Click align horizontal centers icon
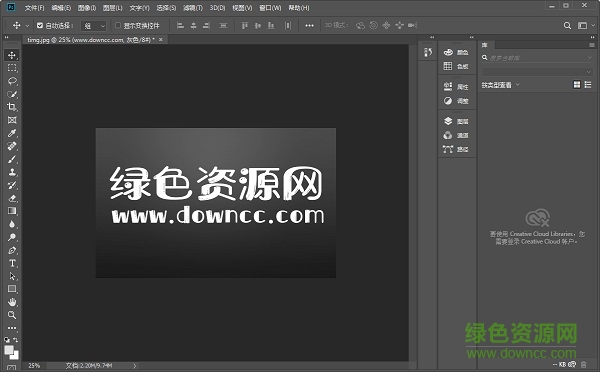The image size is (600, 372). point(194,26)
